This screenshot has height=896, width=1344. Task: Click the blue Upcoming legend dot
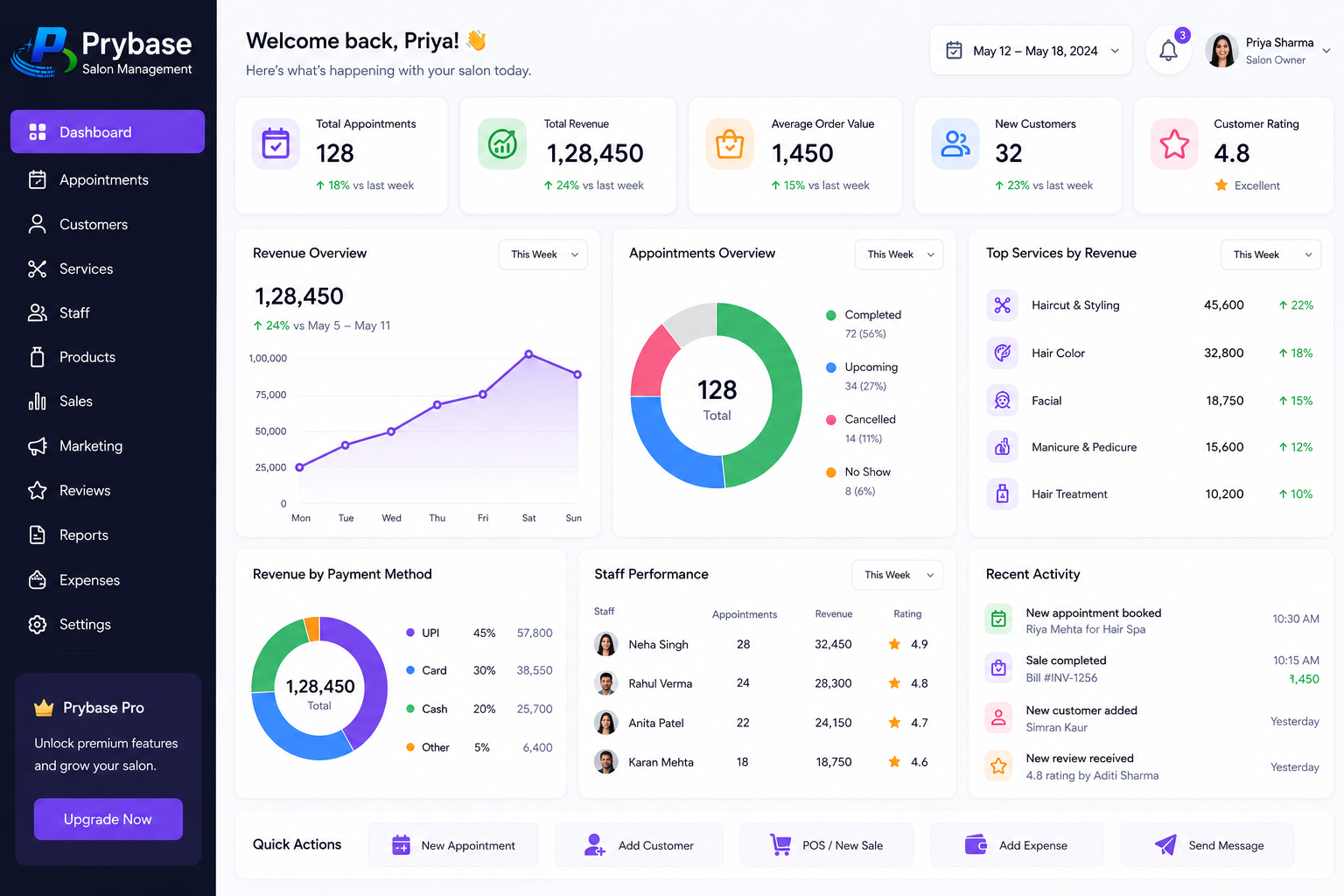point(830,367)
